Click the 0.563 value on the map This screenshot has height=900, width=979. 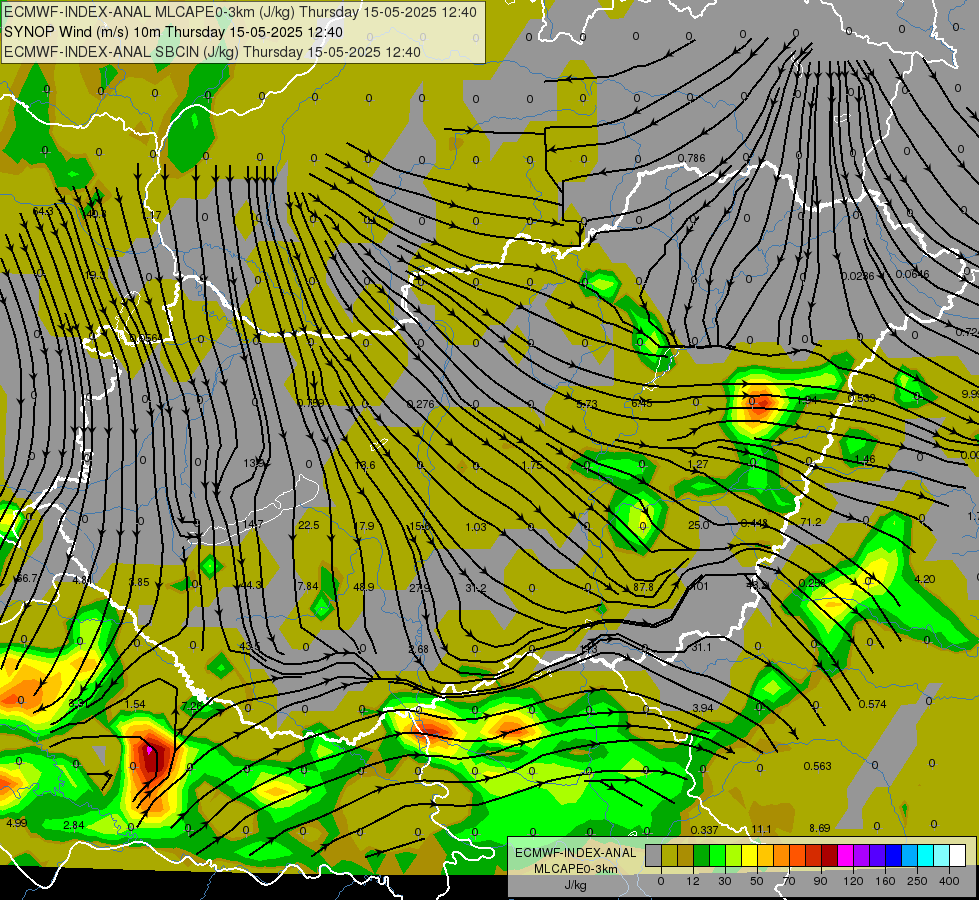pyautogui.click(x=817, y=766)
